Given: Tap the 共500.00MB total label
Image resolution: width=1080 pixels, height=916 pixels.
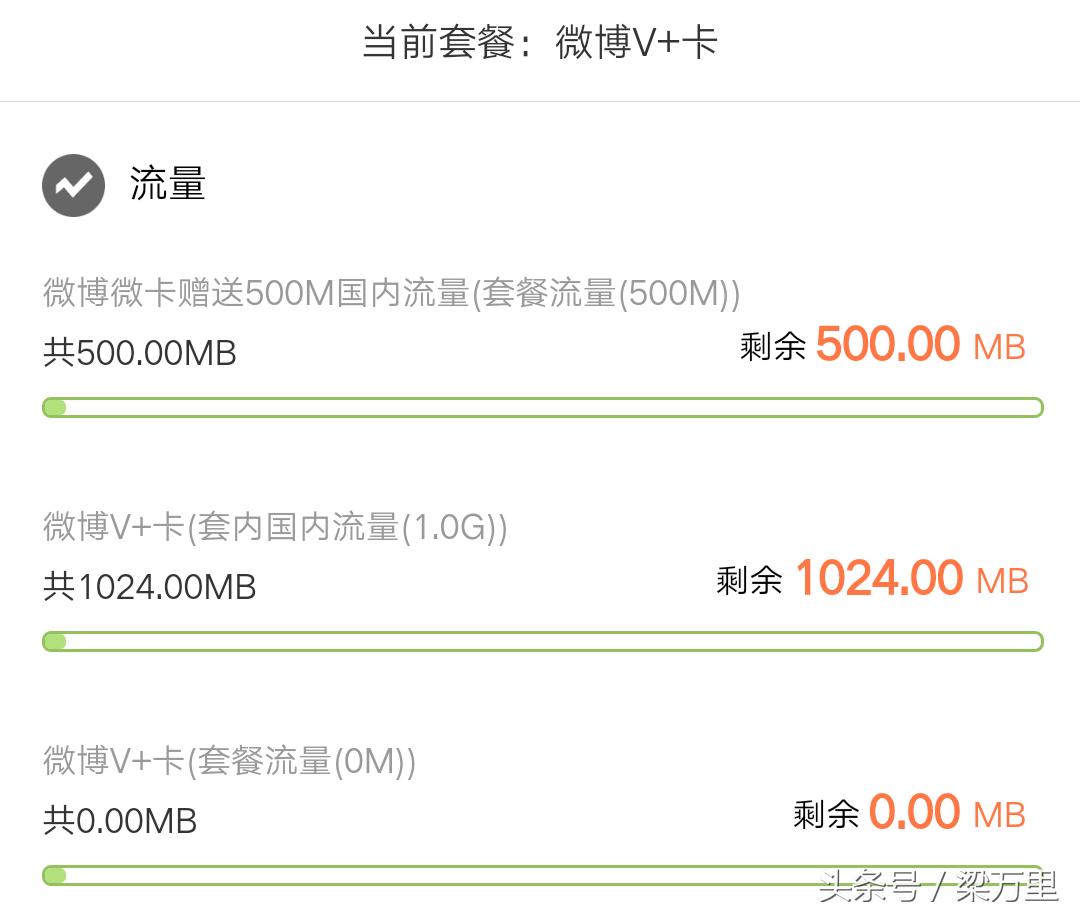Looking at the screenshot, I should click(x=140, y=353).
